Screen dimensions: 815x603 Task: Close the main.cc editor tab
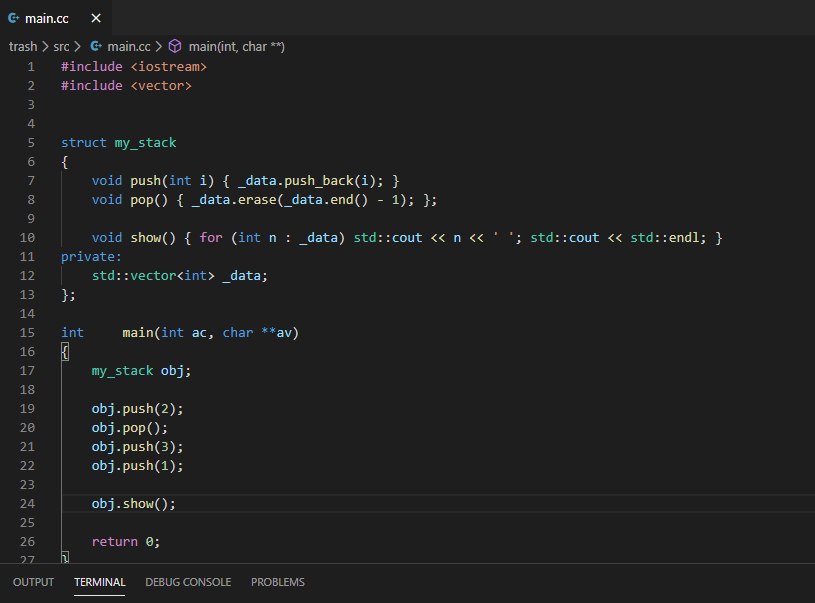(96, 18)
